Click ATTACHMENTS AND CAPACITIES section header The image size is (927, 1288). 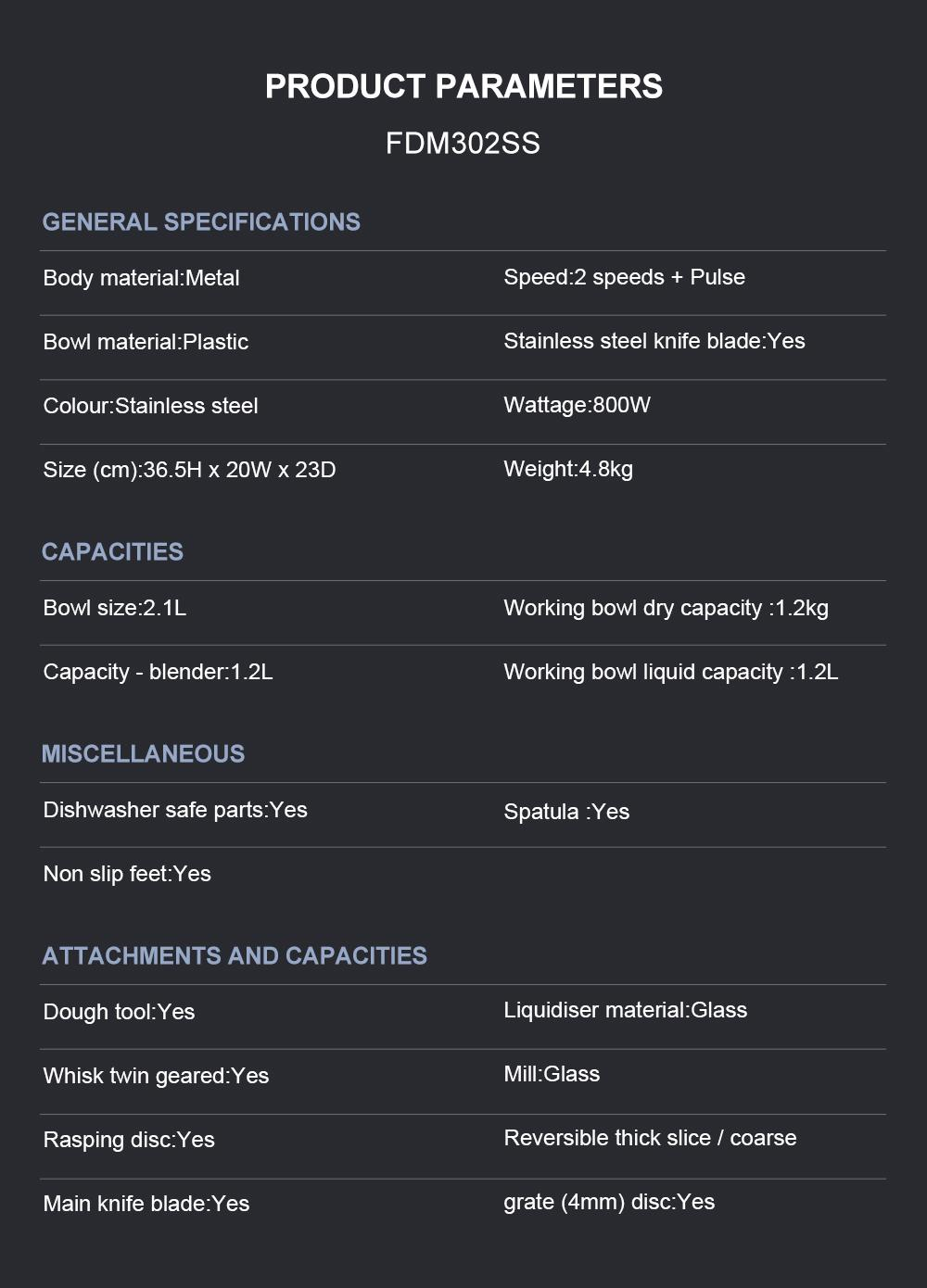(x=235, y=956)
